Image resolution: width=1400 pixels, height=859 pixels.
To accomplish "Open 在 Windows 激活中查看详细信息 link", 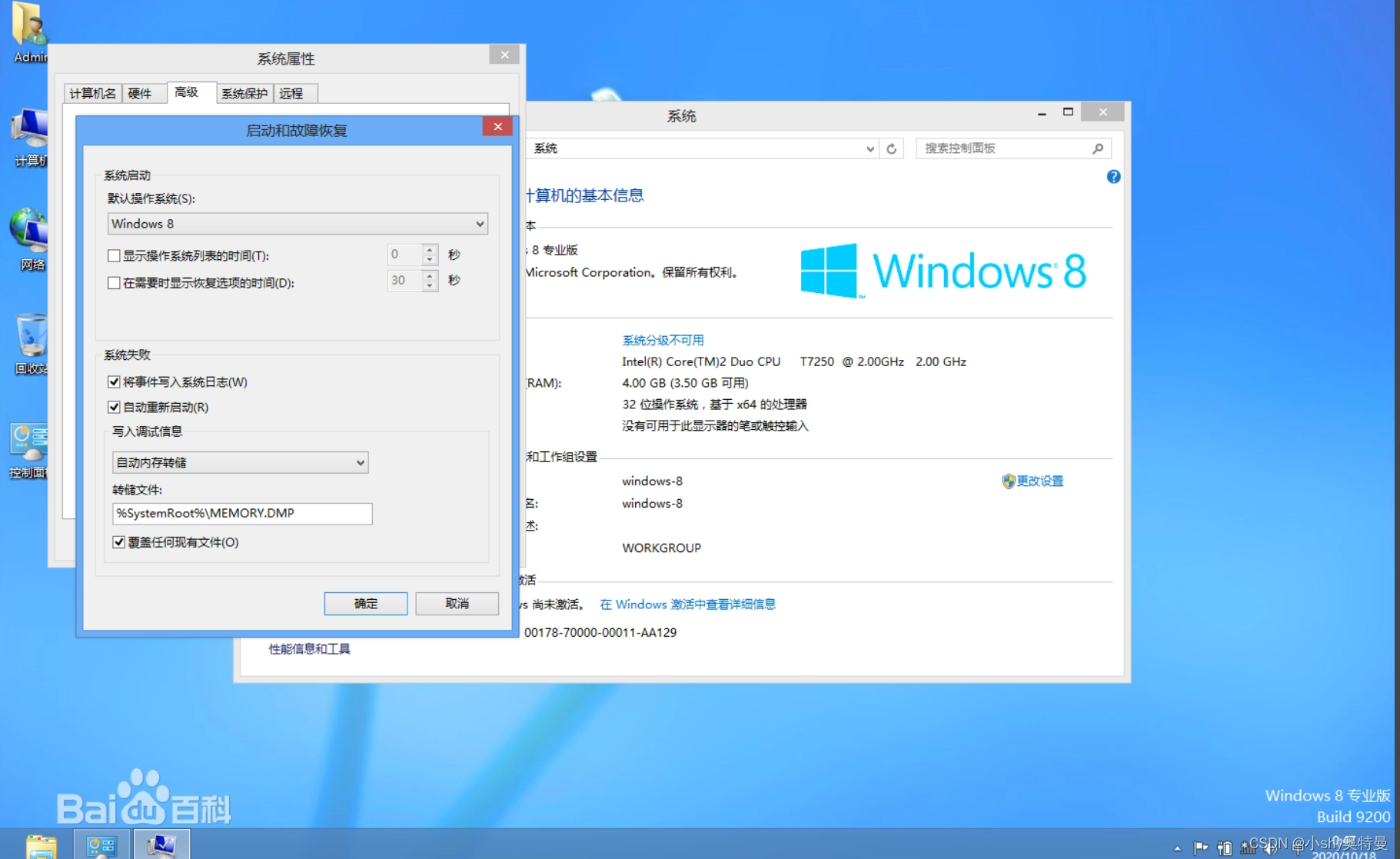I will tap(687, 604).
